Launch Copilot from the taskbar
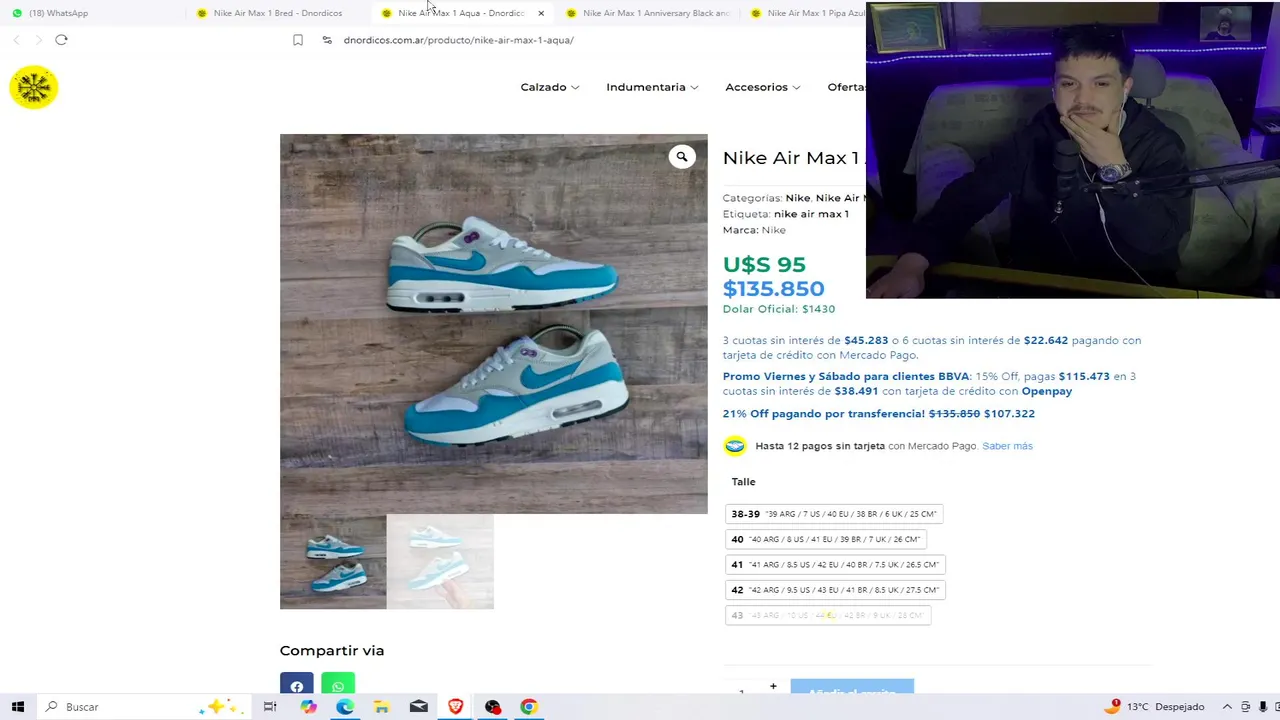The width and height of the screenshot is (1280, 720). [308, 707]
